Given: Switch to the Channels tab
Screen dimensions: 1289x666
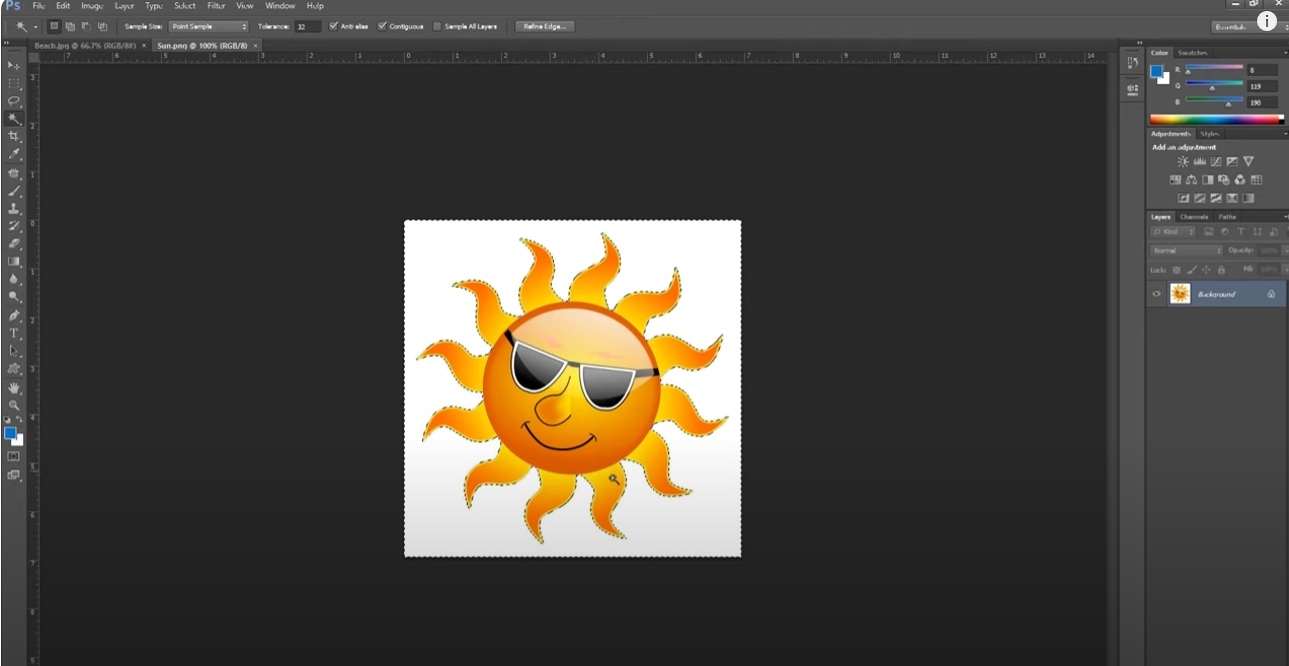Looking at the screenshot, I should click(x=1194, y=216).
